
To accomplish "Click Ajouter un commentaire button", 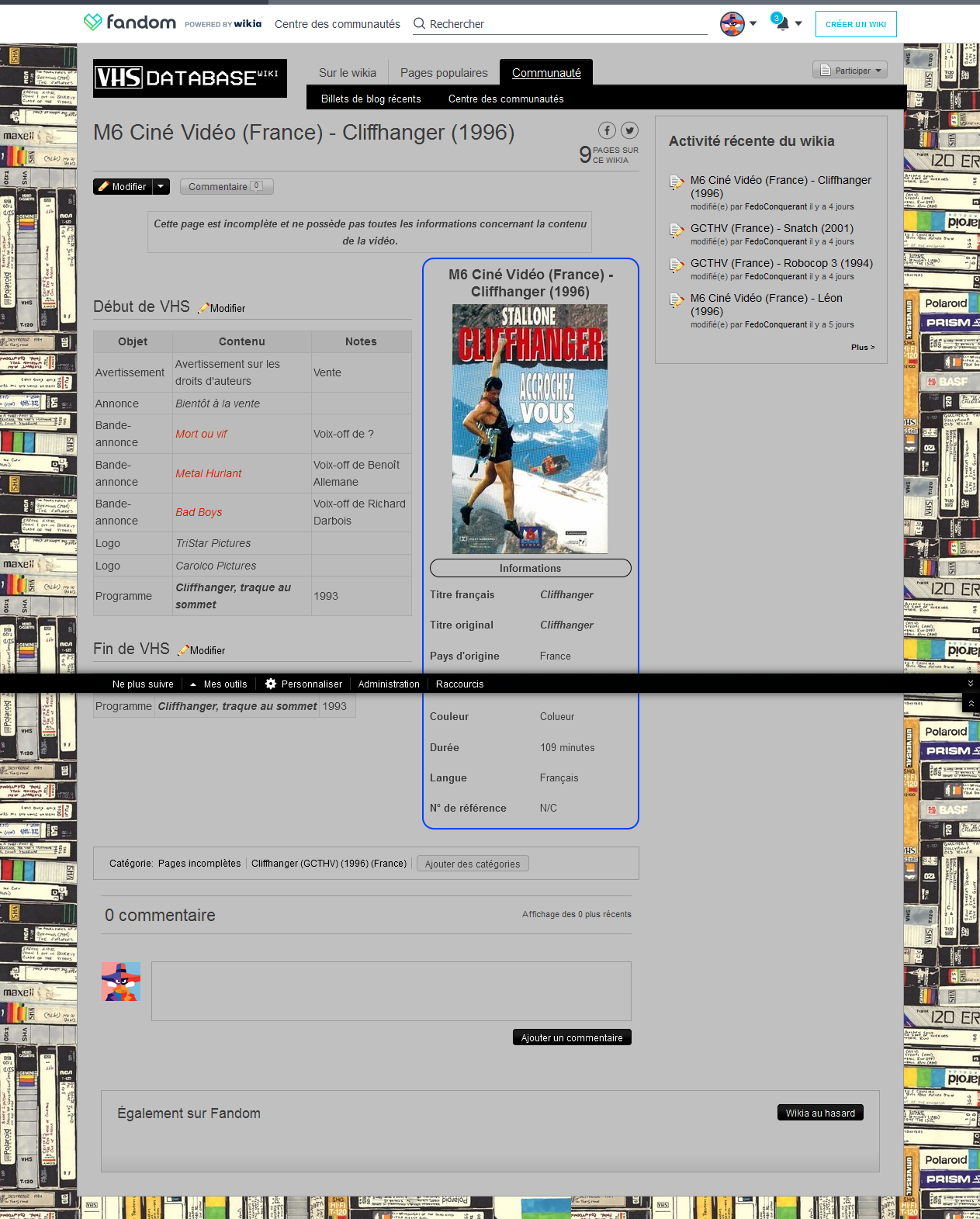I will pos(572,1037).
